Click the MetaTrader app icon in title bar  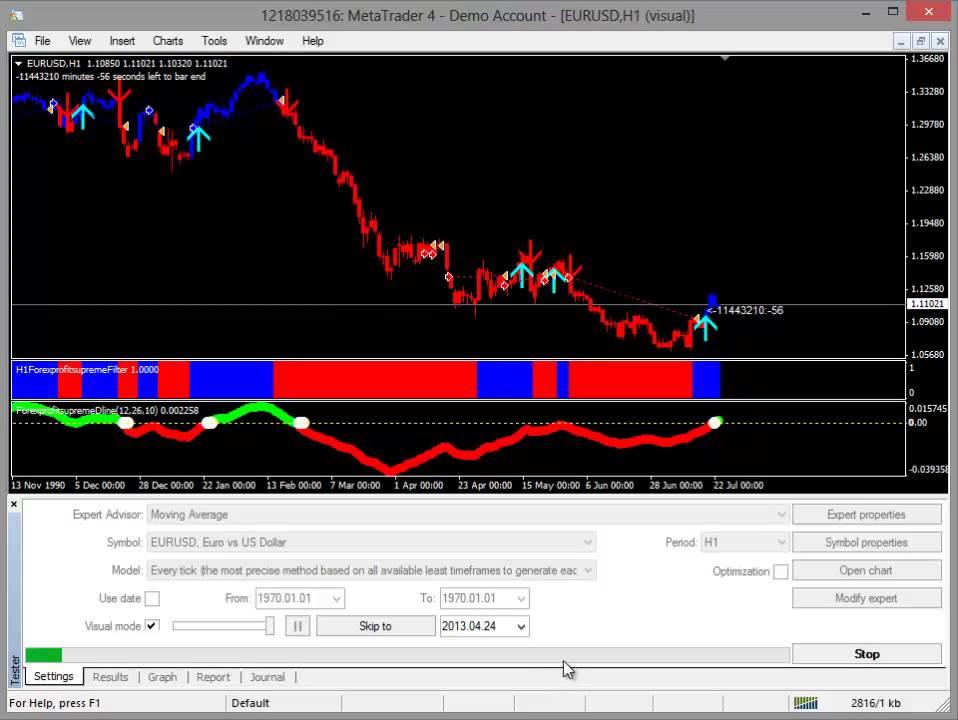16,15
